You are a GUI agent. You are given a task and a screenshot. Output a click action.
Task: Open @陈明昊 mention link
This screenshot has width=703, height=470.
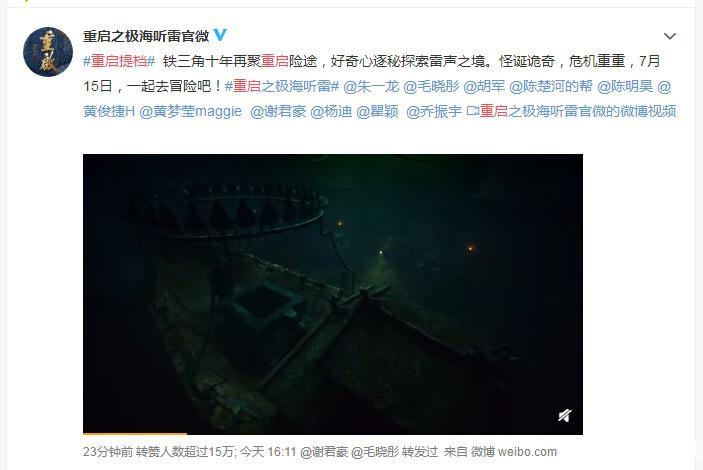tap(625, 86)
